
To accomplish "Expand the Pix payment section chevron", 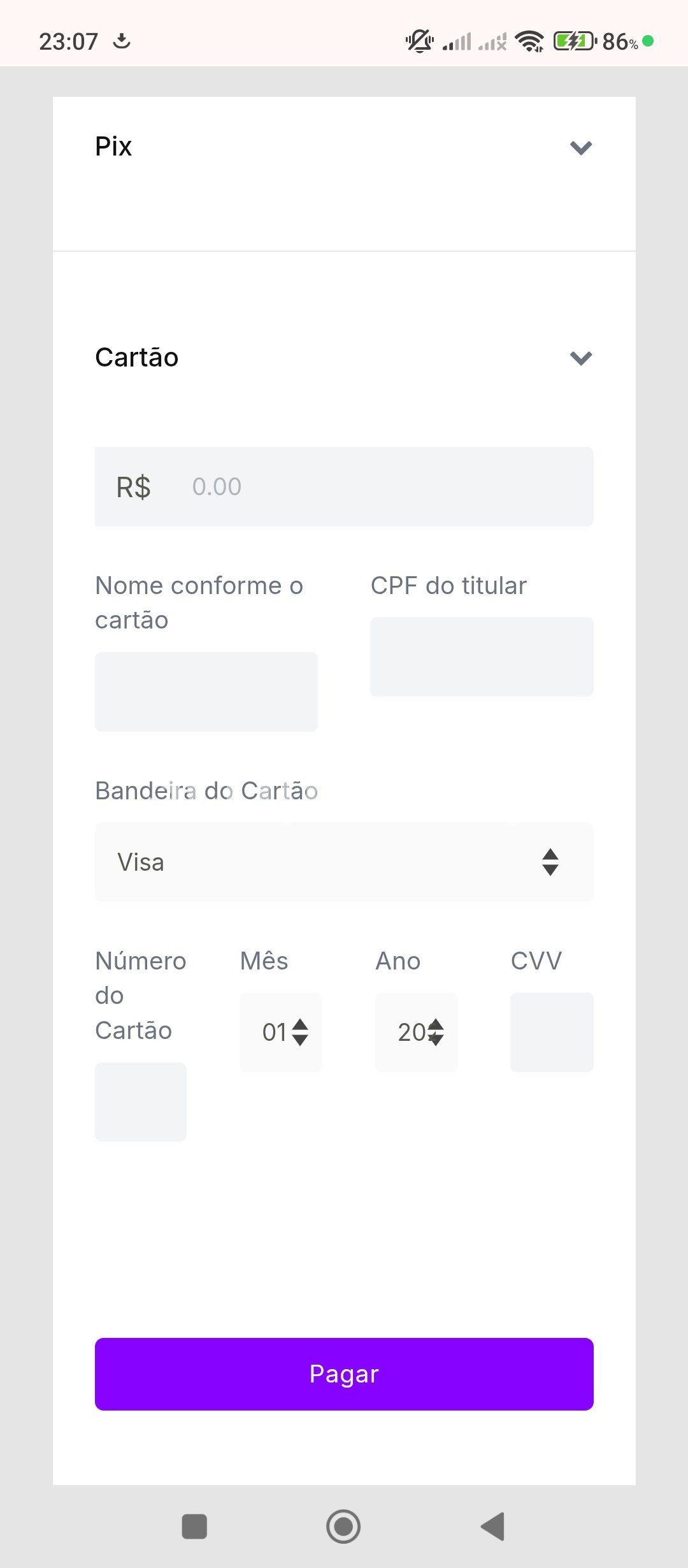I will (581, 148).
